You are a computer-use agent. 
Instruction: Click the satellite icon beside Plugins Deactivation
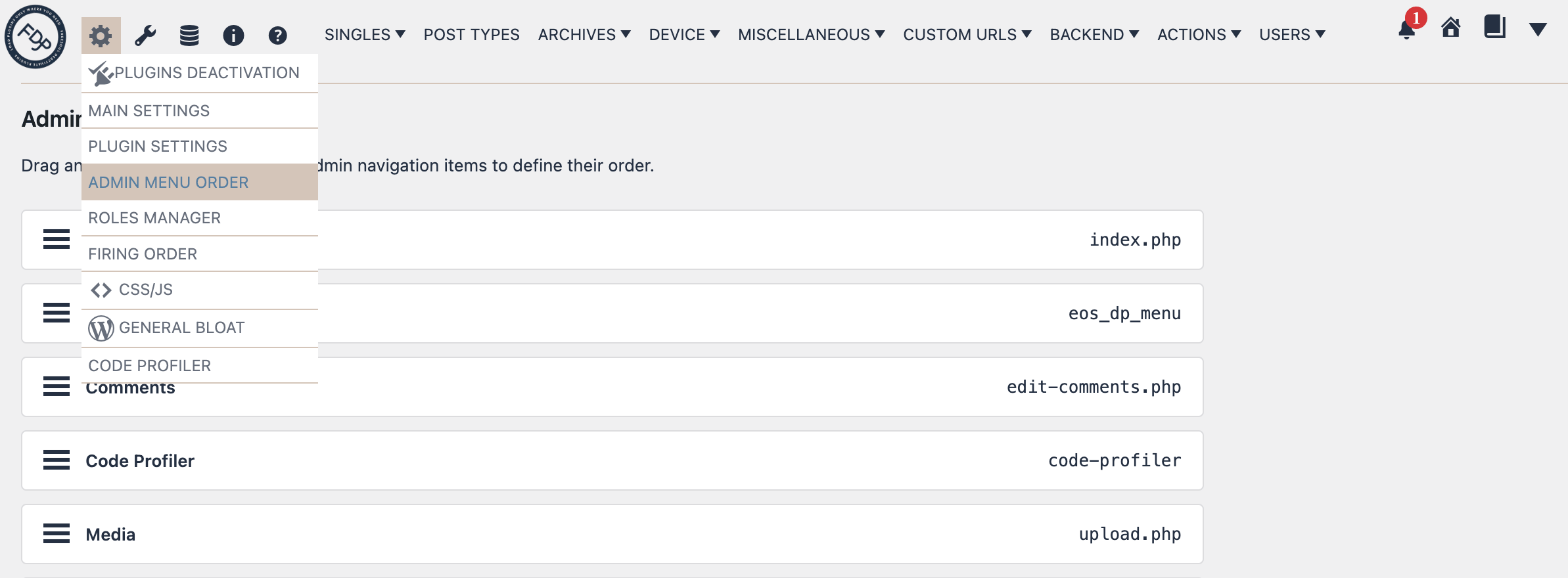click(x=101, y=72)
